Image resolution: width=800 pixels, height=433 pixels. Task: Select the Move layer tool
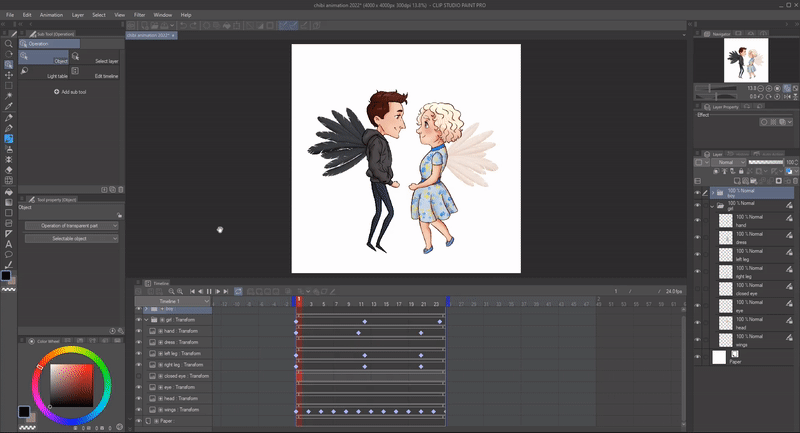(x=9, y=75)
